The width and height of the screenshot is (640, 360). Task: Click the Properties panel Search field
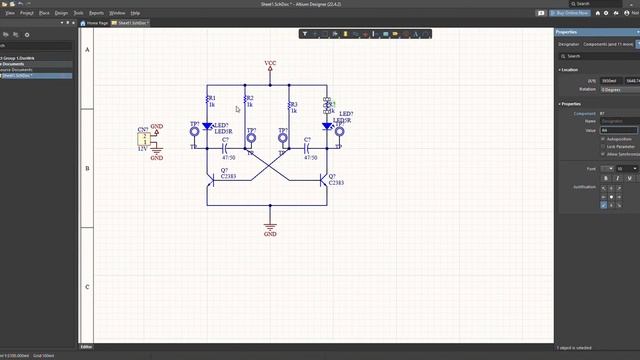point(599,56)
